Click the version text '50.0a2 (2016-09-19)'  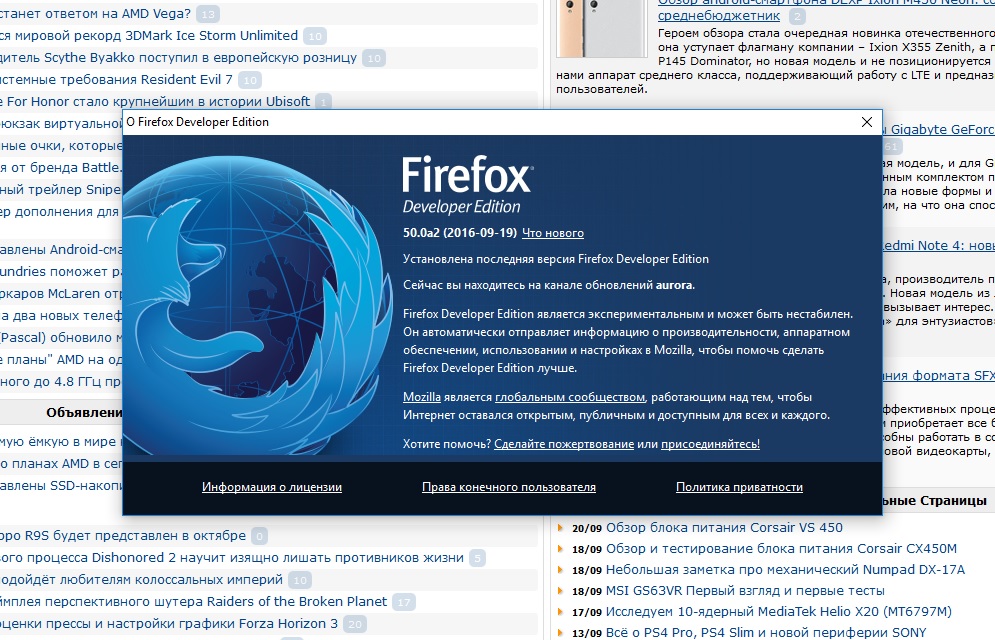tap(459, 233)
